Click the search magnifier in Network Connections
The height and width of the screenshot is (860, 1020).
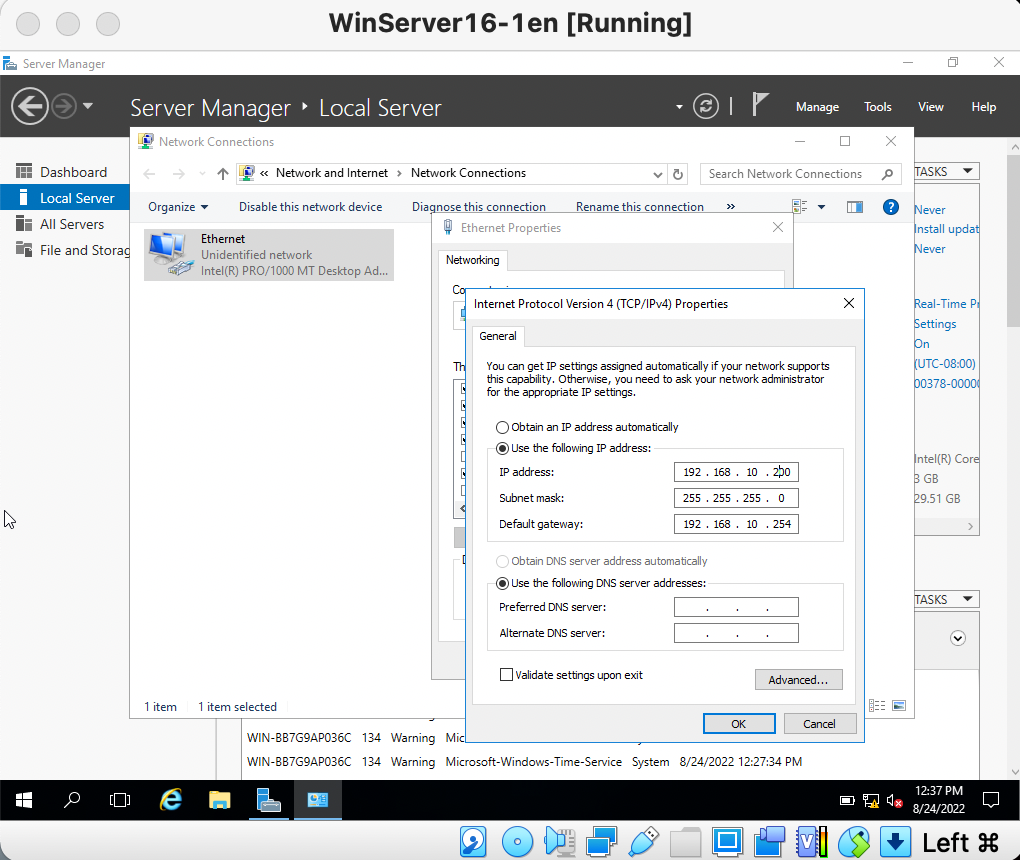[x=887, y=174]
